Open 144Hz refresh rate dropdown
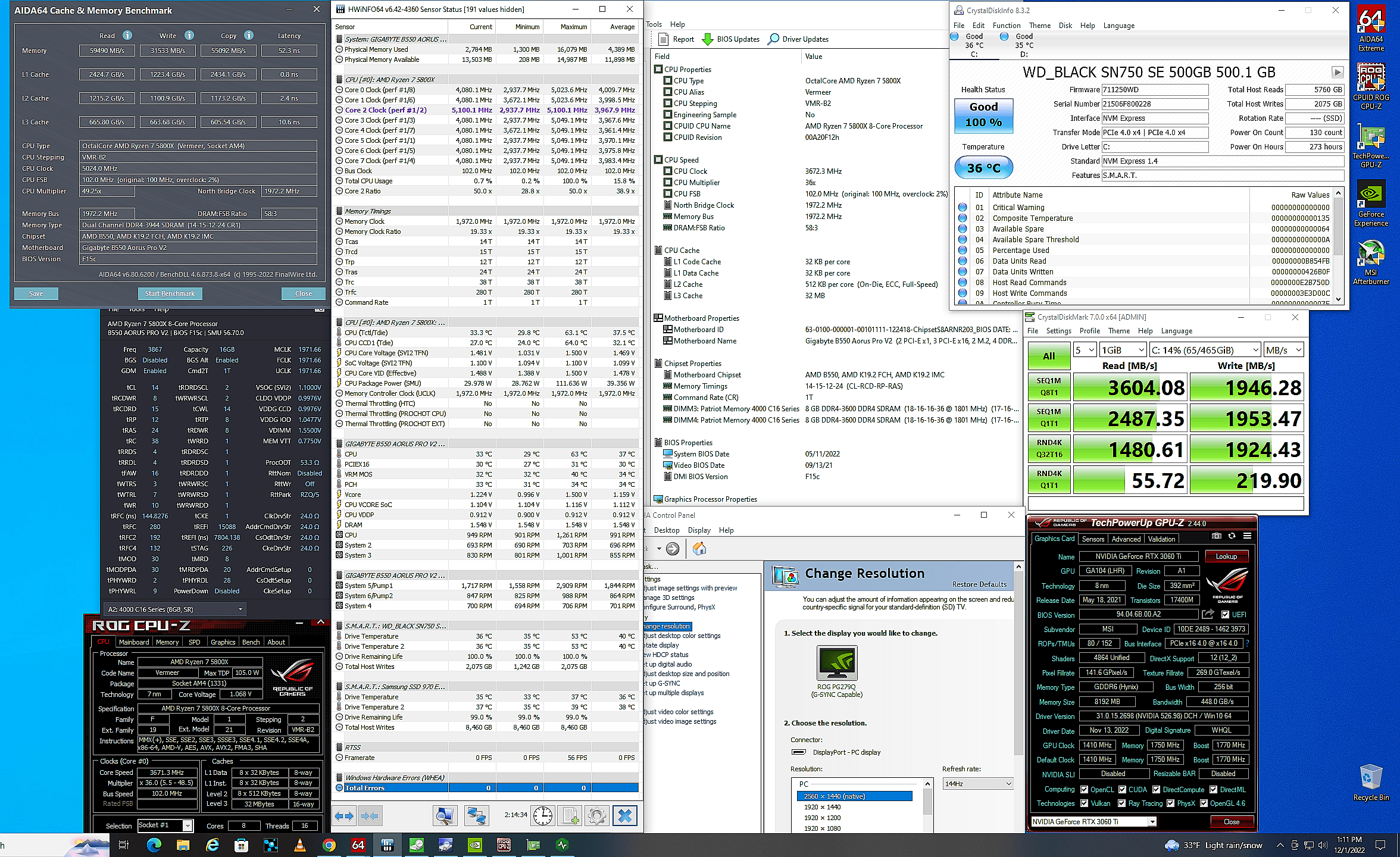The height and width of the screenshot is (857, 1400). [x=977, y=784]
